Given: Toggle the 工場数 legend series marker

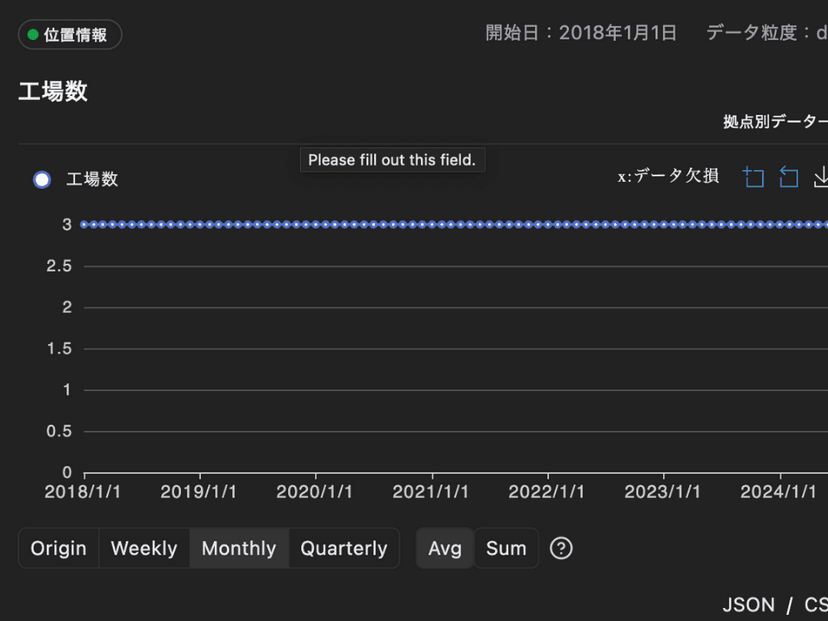Looking at the screenshot, I should 42,180.
